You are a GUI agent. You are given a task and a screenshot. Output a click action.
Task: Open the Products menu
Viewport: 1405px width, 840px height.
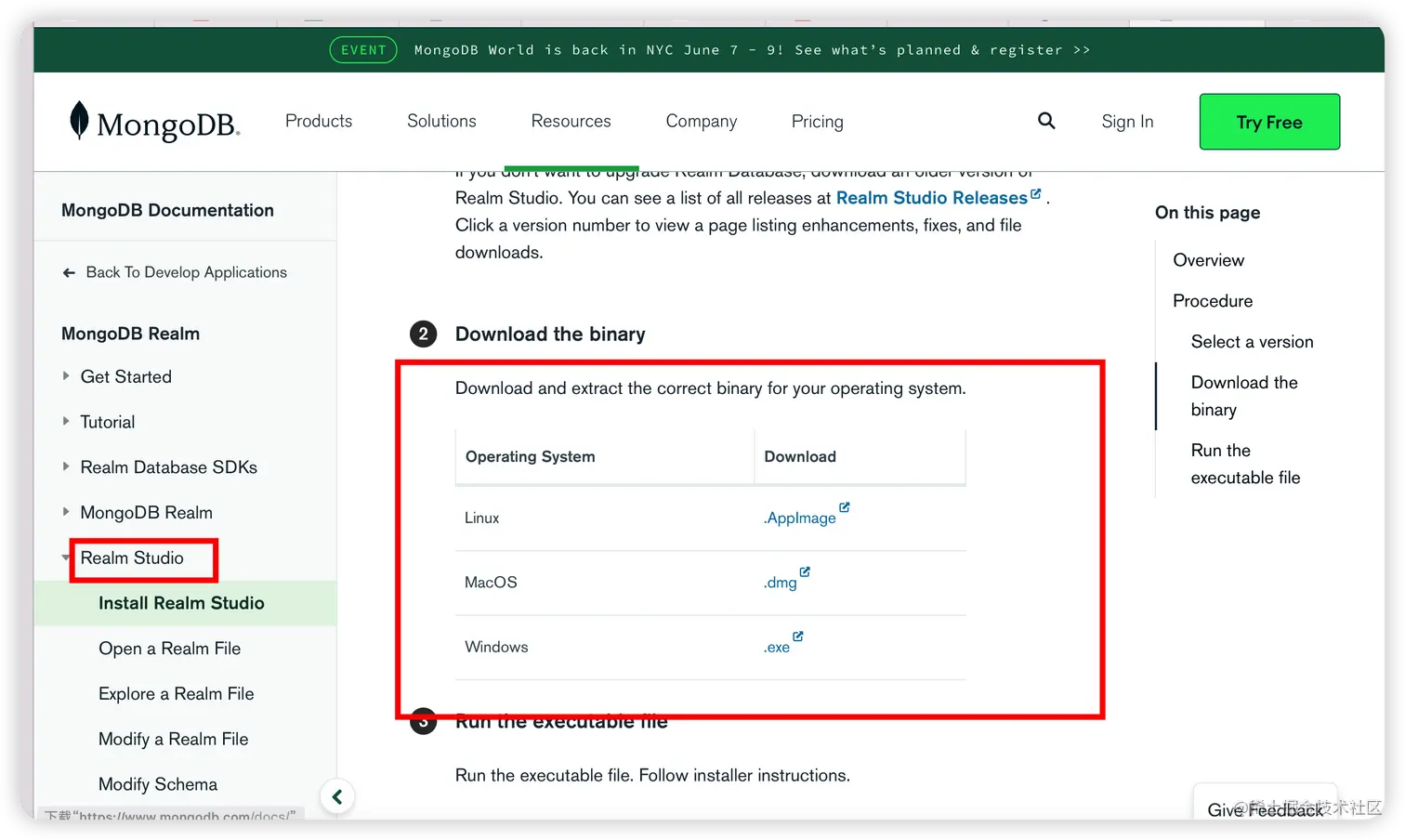point(319,121)
